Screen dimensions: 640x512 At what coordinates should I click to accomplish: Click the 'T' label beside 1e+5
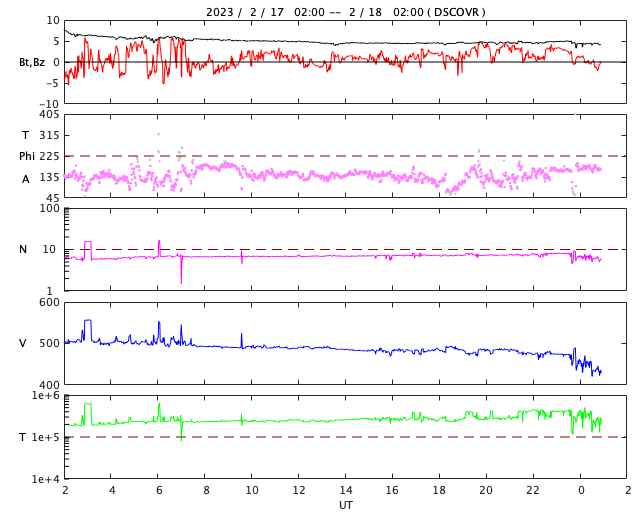pyautogui.click(x=23, y=437)
